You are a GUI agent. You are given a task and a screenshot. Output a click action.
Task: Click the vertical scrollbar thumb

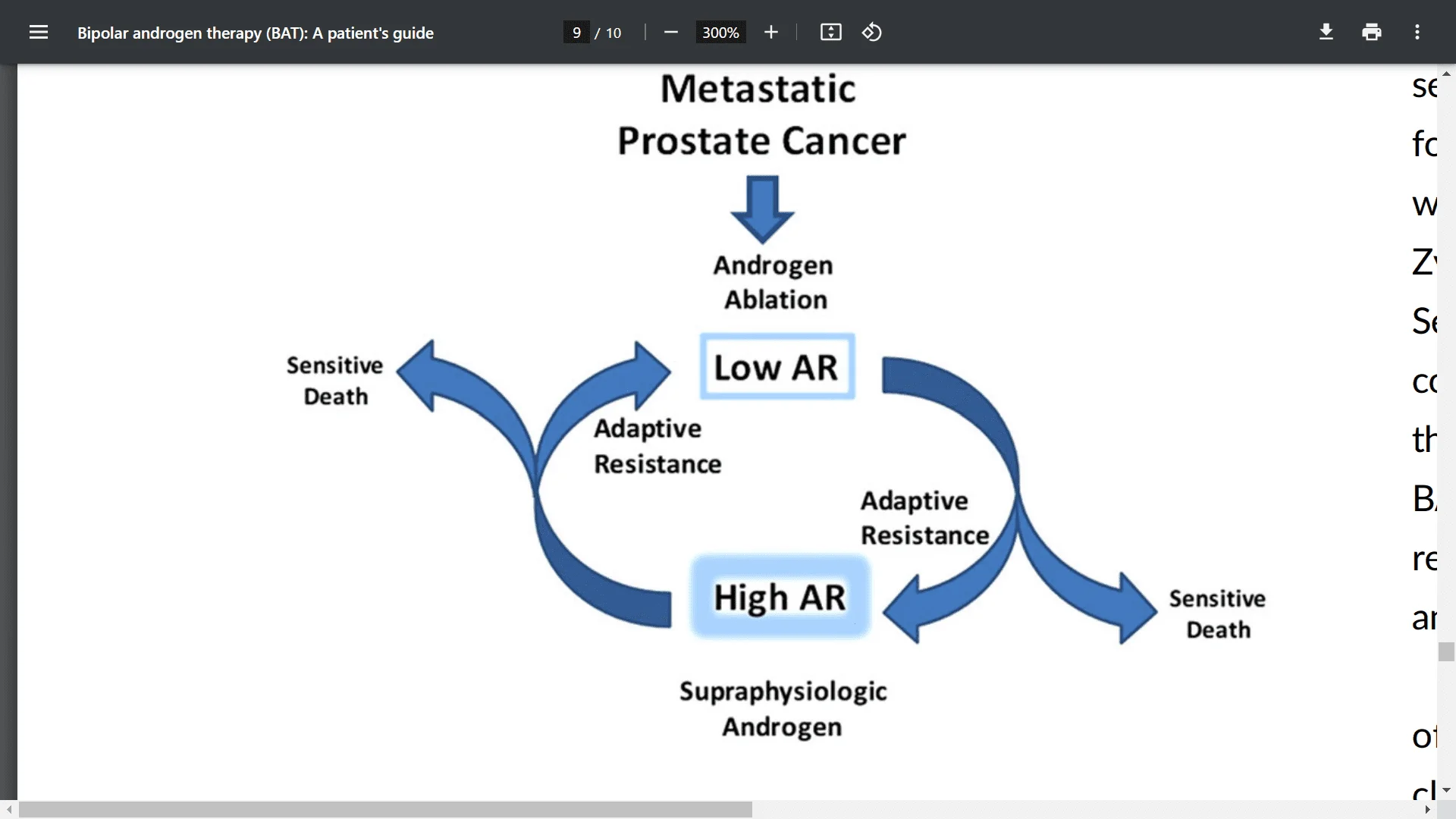click(x=1446, y=652)
